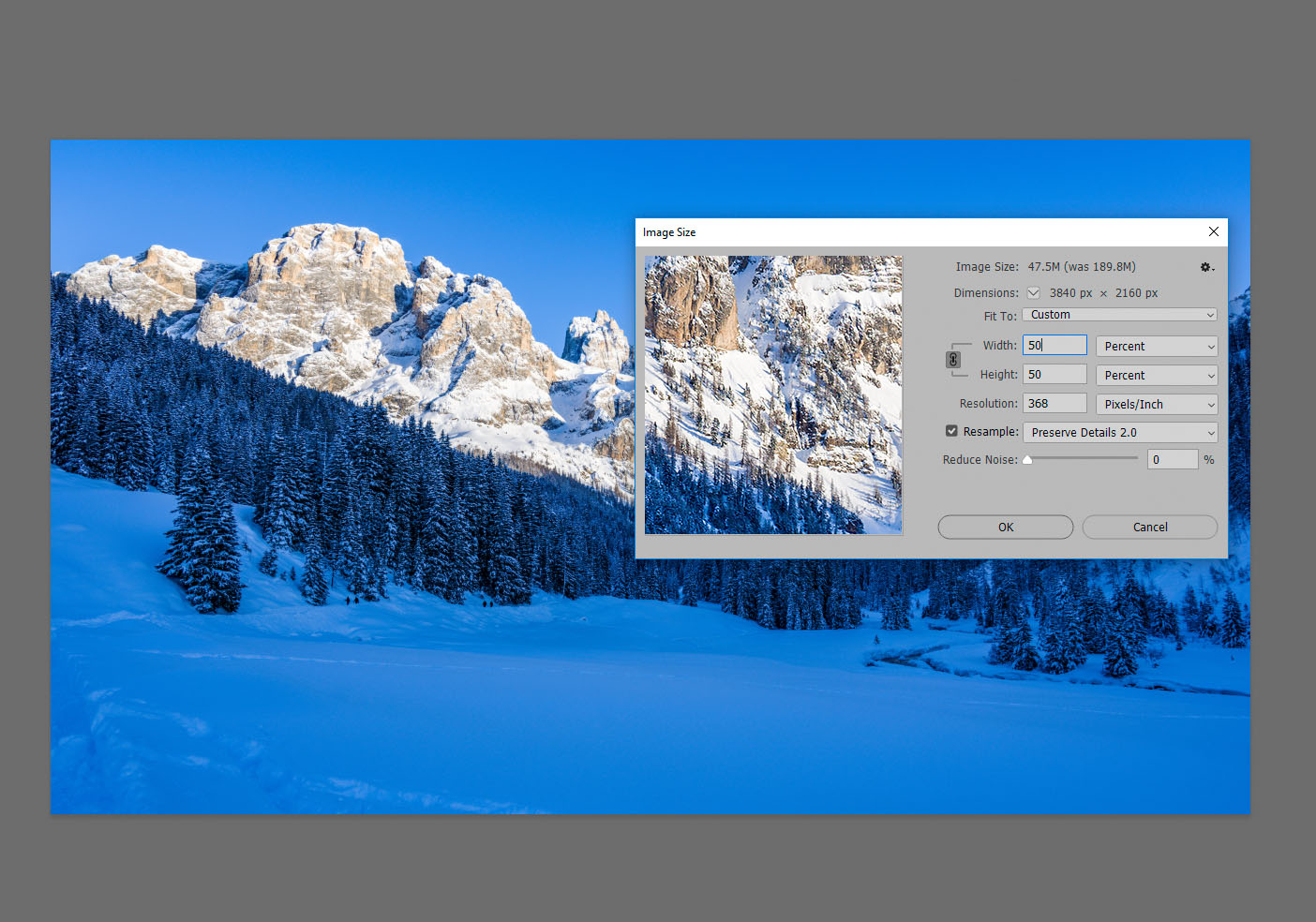Toggle the constrain proportions chain link icon

953,360
